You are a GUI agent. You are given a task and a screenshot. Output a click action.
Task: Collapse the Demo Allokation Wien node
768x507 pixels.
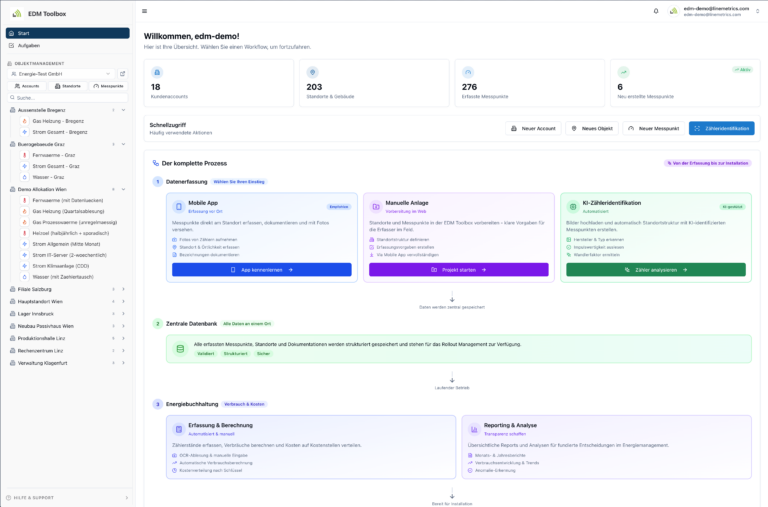pos(123,189)
